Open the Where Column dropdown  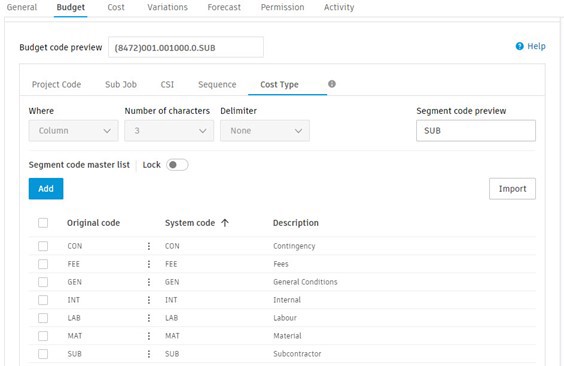click(73, 131)
